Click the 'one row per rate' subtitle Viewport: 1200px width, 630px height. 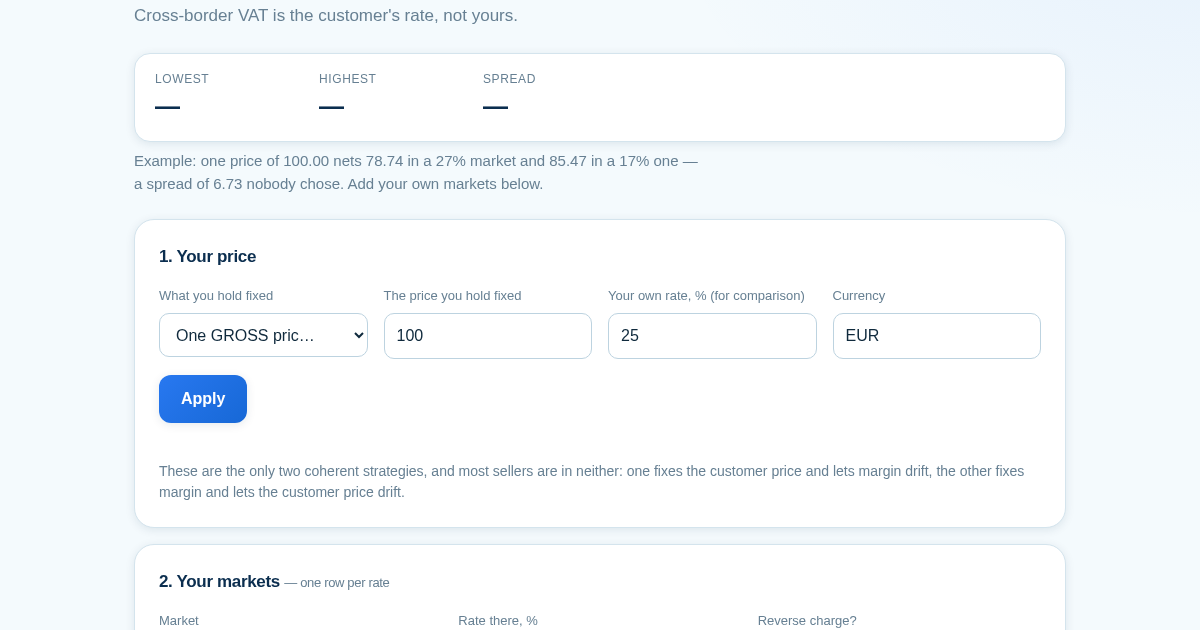point(337,582)
